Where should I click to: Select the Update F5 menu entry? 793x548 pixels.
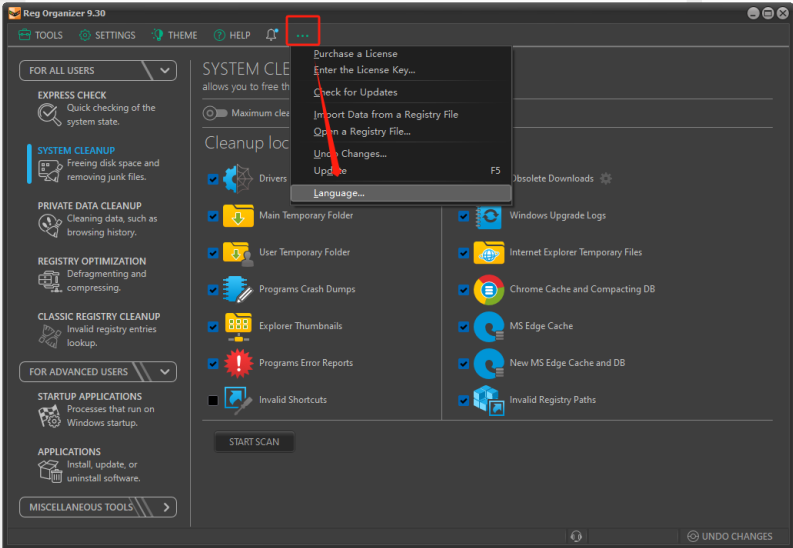pyautogui.click(x=401, y=170)
